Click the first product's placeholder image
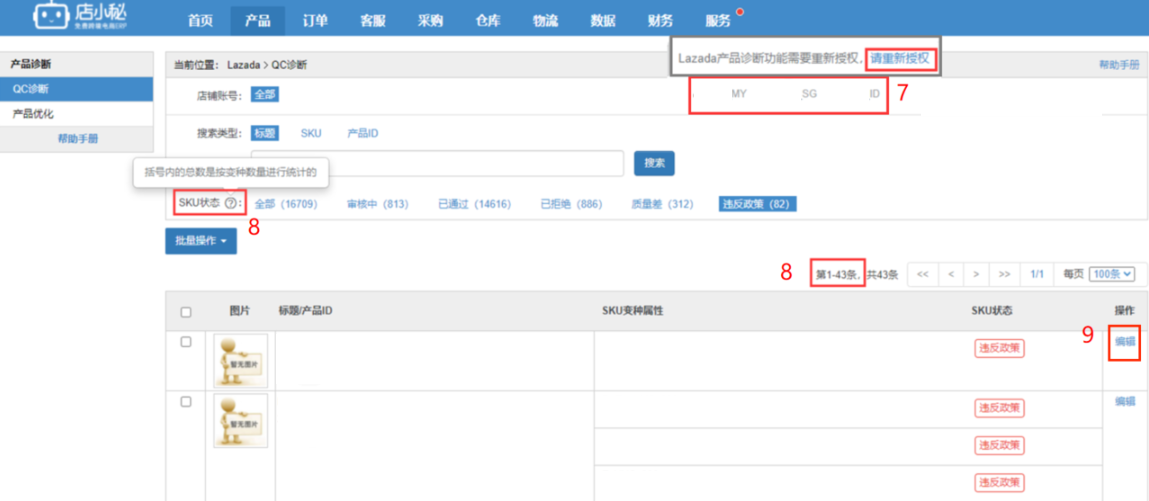This screenshot has height=501, width=1149. point(240,360)
